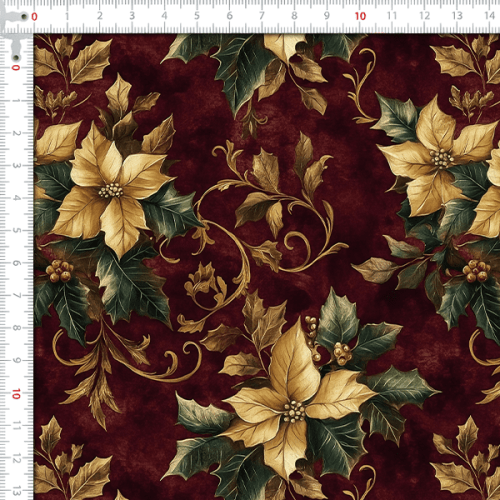Click the number 5 on the horizontal ruler
The width and height of the screenshot is (500, 500).
click(x=197, y=16)
